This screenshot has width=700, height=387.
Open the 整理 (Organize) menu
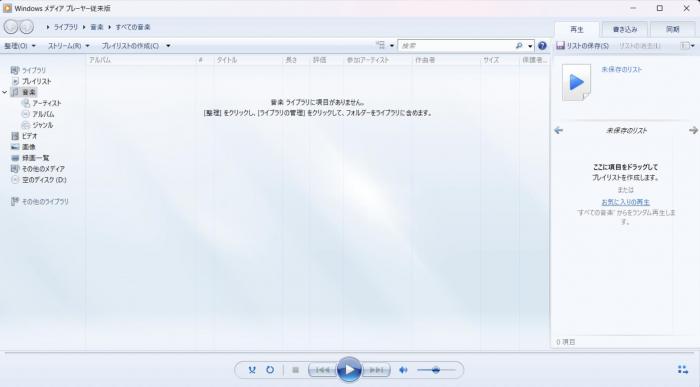point(20,46)
